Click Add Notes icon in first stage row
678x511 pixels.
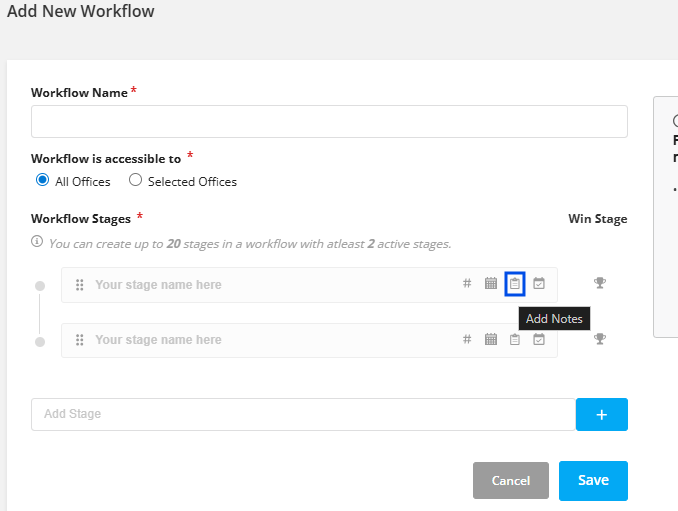point(515,284)
